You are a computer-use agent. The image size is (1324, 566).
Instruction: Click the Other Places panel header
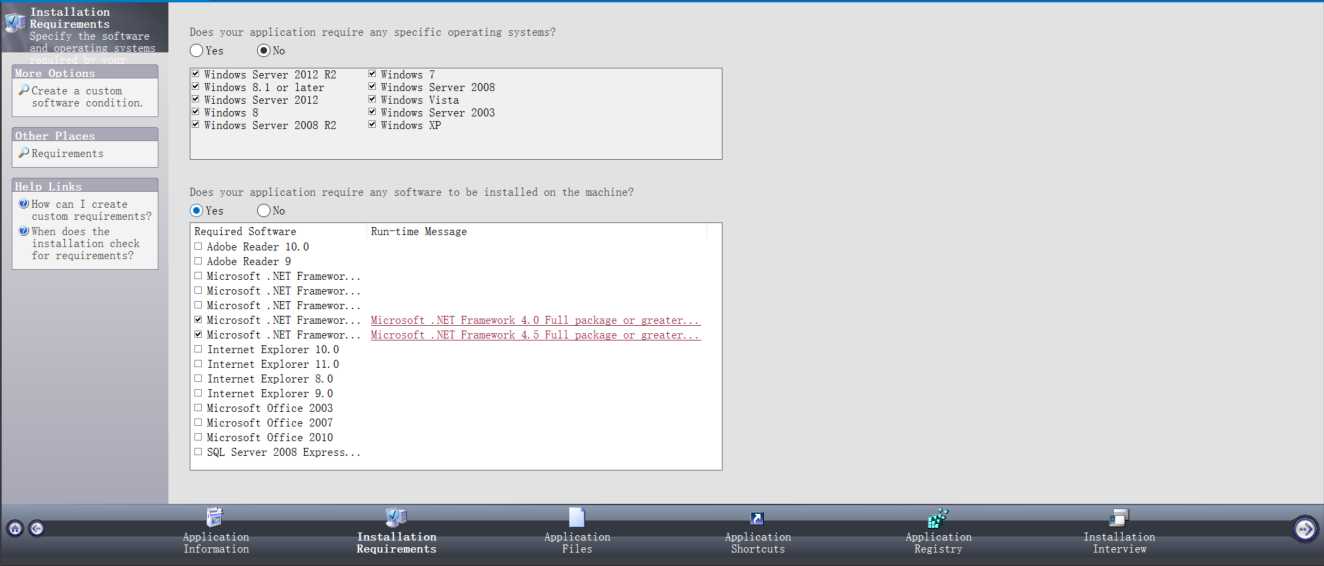pyautogui.click(x=85, y=135)
